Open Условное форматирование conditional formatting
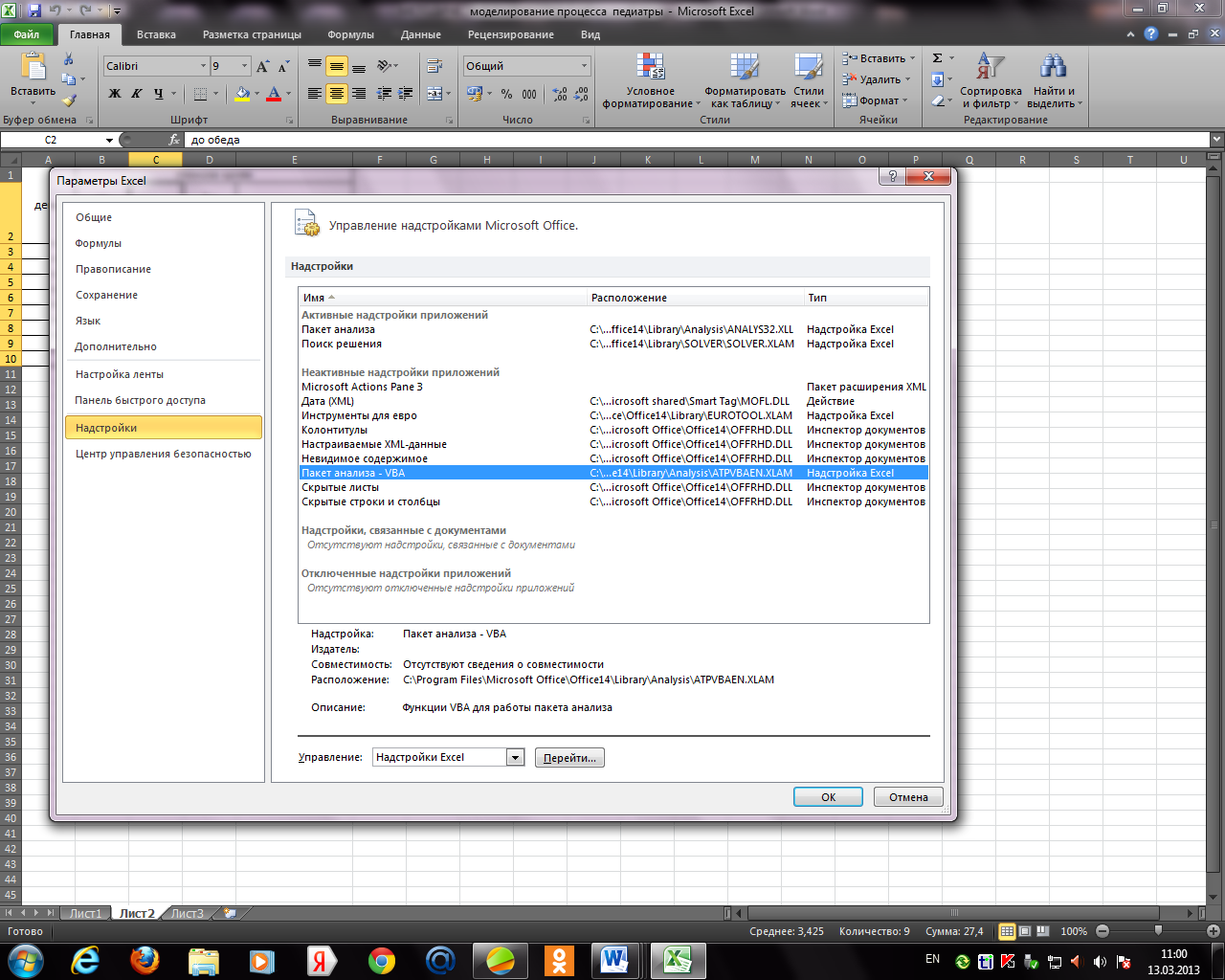Image resolution: width=1225 pixels, height=980 pixels. tap(650, 80)
